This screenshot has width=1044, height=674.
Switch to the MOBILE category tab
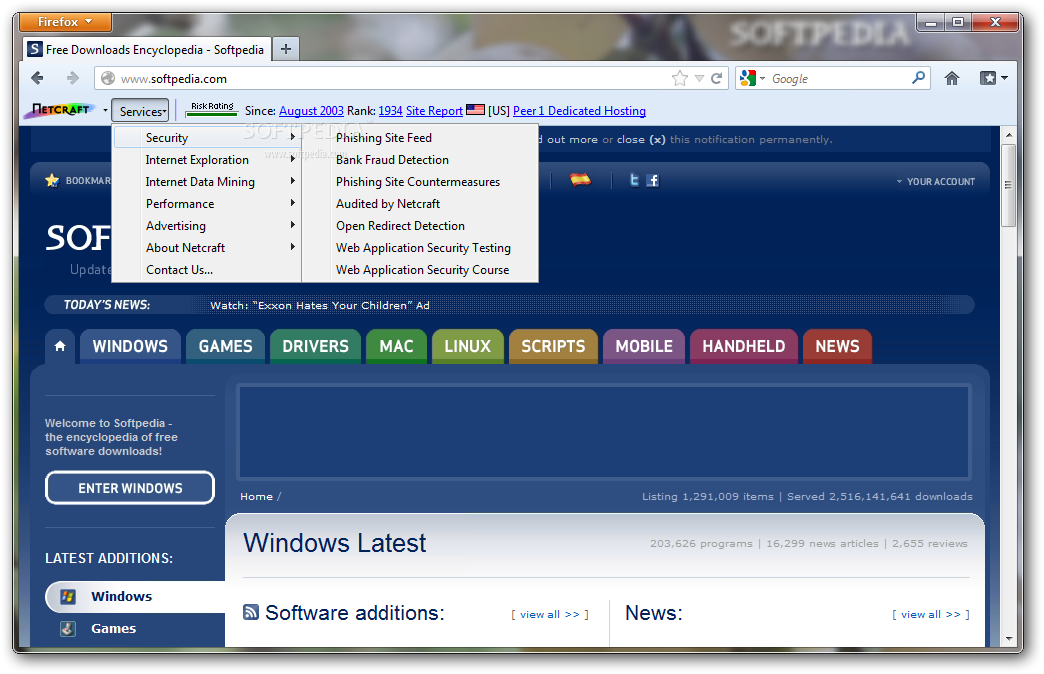click(644, 346)
